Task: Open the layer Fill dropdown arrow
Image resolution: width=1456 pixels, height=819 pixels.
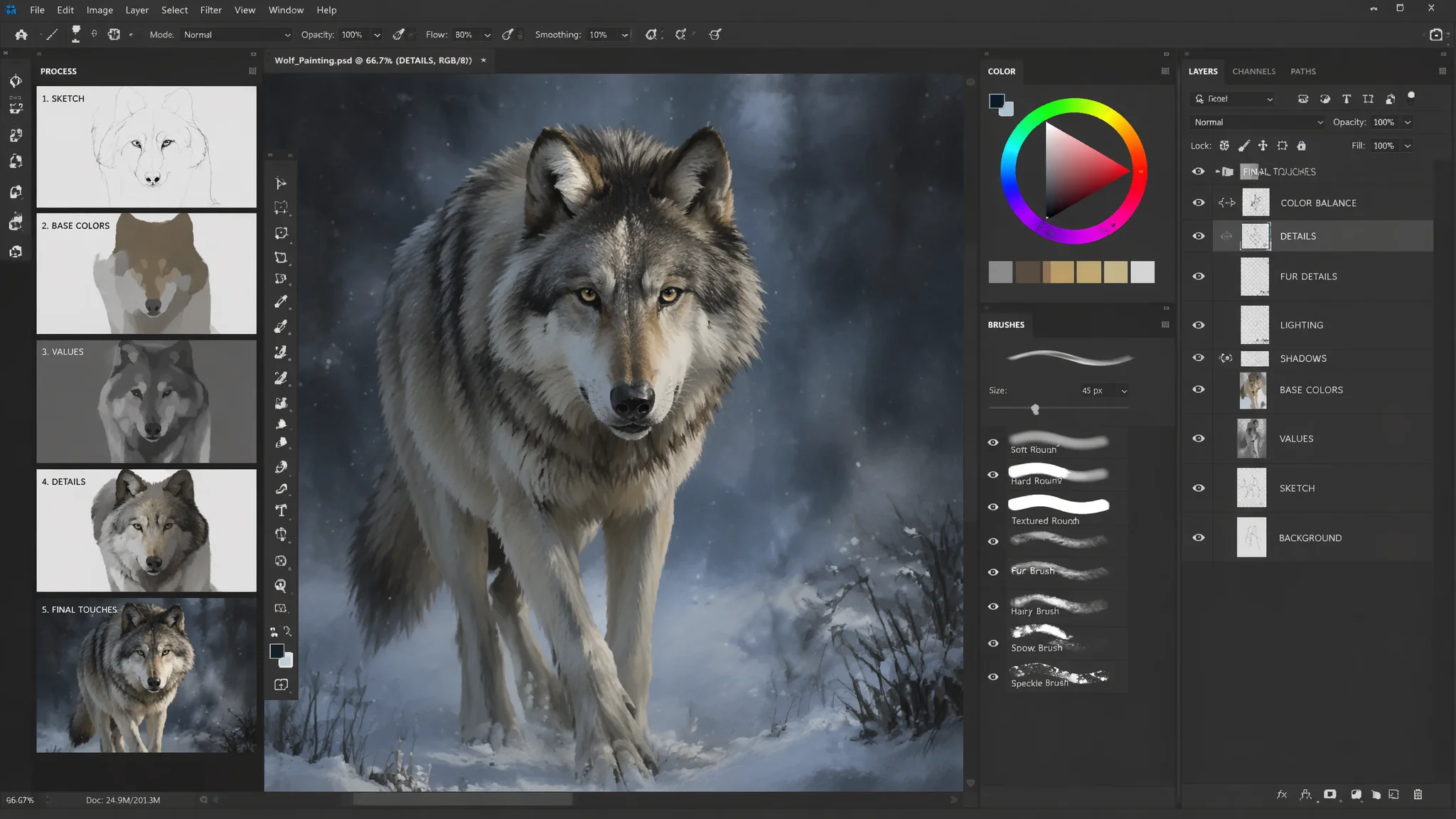Action: coord(1408,146)
